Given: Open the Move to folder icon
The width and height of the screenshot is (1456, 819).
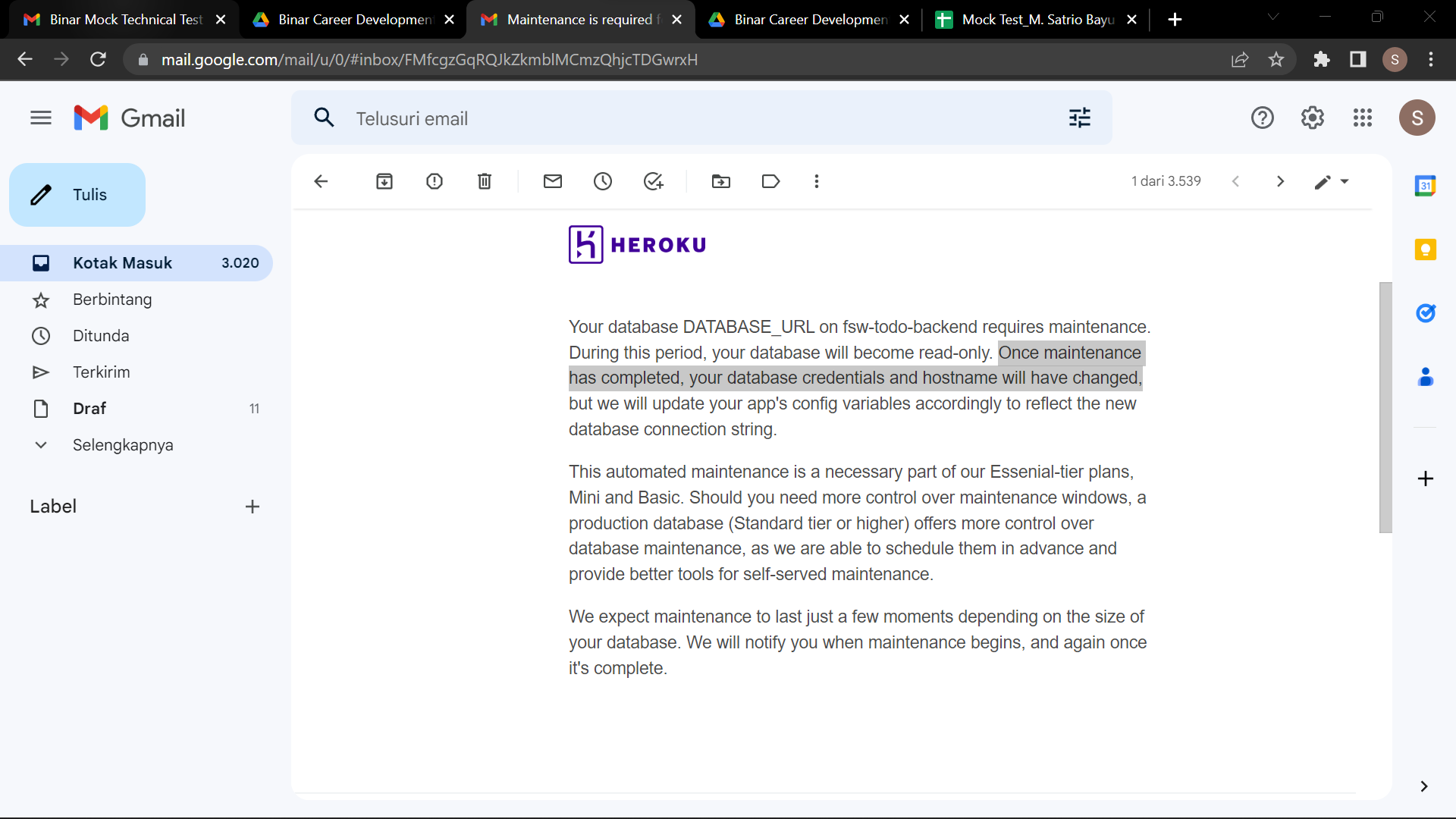Looking at the screenshot, I should coord(721,181).
